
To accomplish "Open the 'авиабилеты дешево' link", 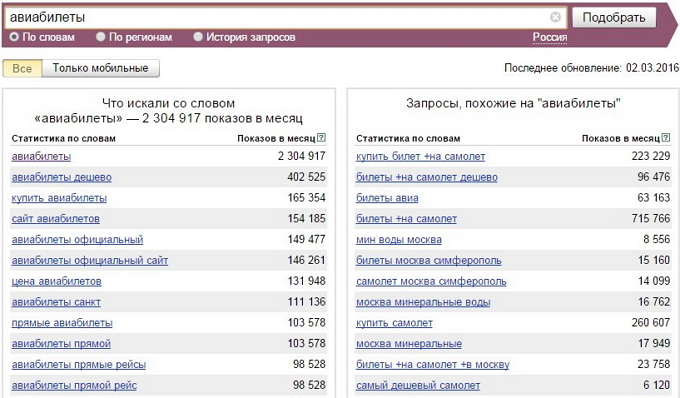I will tap(62, 177).
